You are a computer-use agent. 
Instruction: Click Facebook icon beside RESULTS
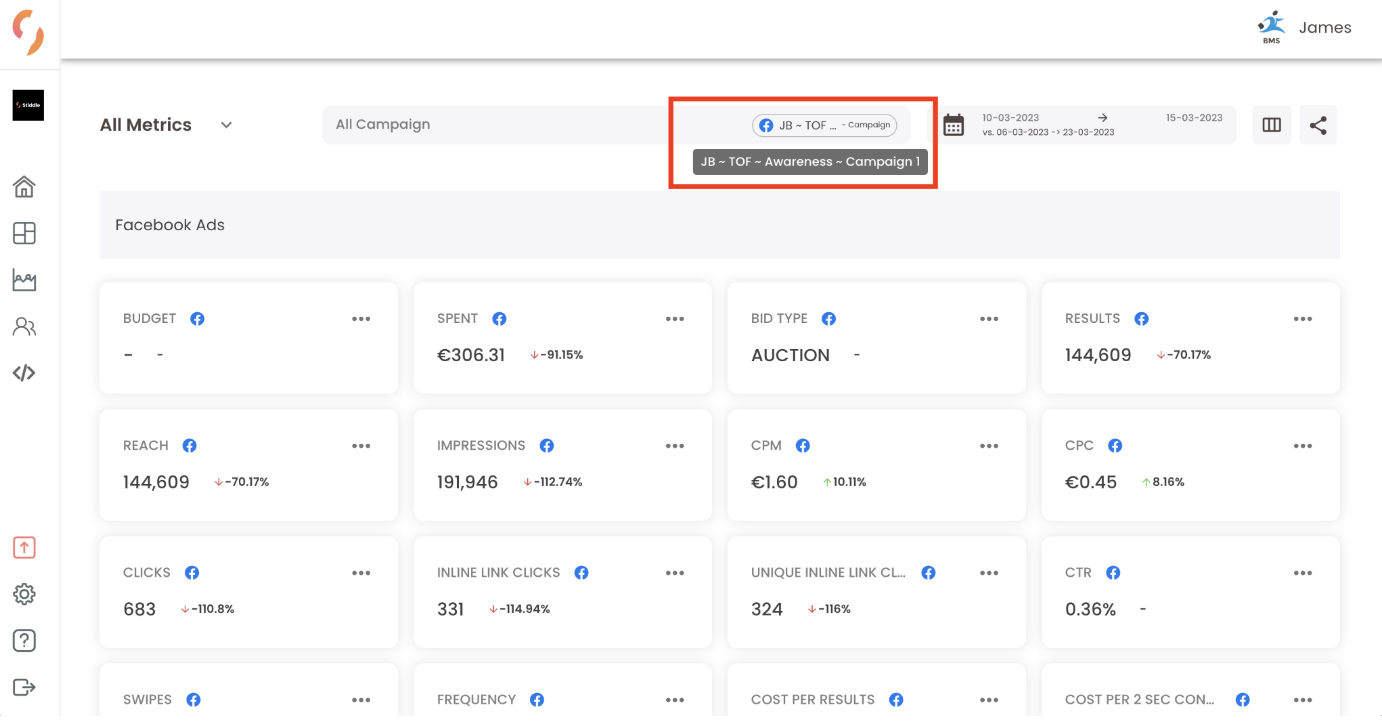(x=1142, y=319)
